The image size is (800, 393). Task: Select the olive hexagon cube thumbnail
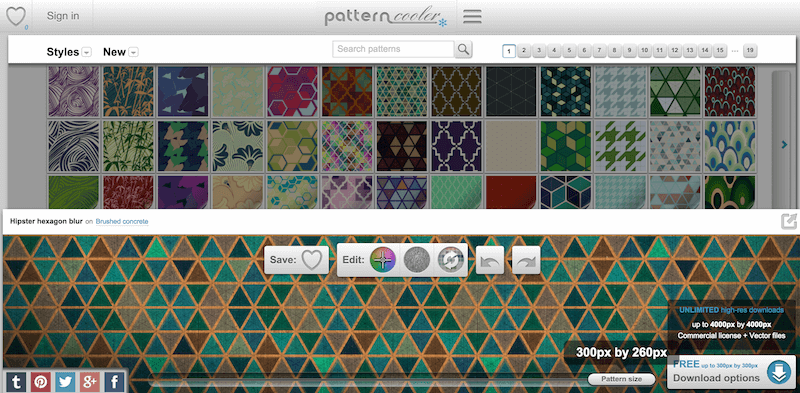point(292,146)
